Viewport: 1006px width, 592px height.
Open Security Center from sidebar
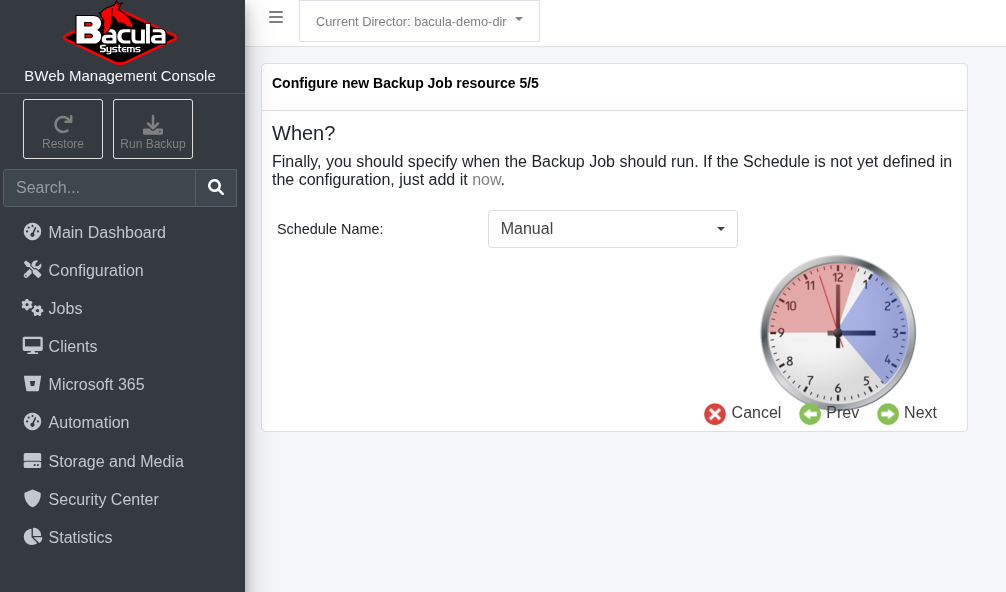coord(103,499)
